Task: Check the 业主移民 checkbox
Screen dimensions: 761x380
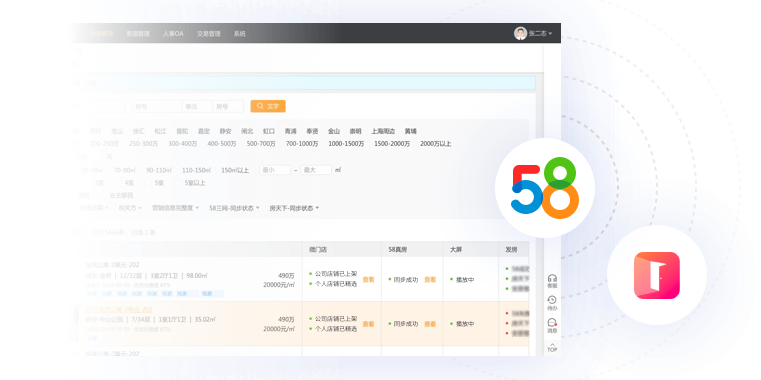Action: tap(103, 195)
